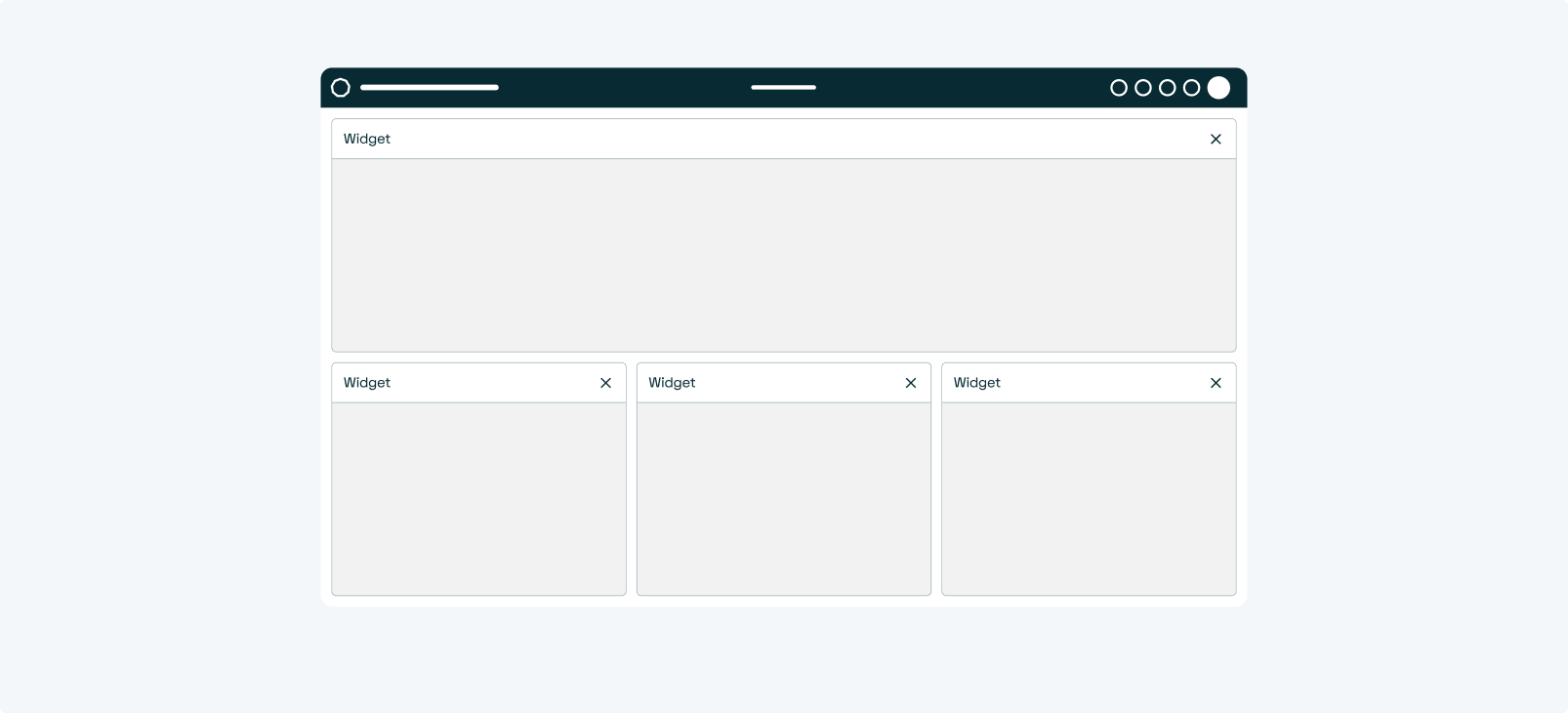
Task: Select the outlined circle icon beside the avatar
Action: click(1192, 88)
